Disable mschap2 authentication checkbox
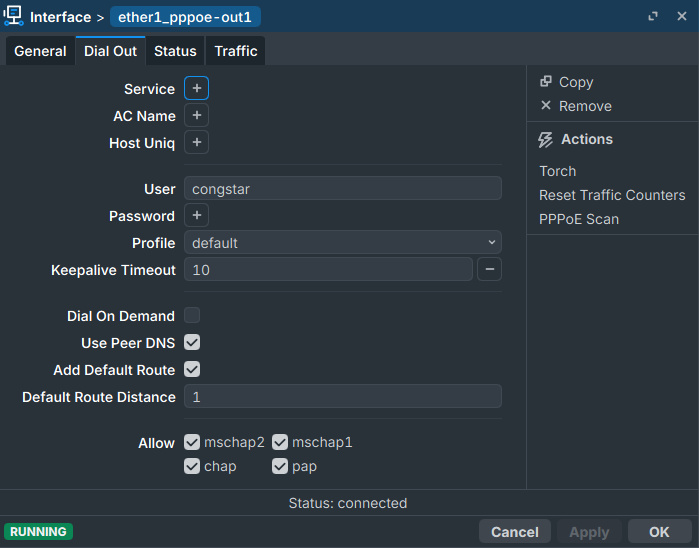This screenshot has width=699, height=548. click(x=192, y=442)
